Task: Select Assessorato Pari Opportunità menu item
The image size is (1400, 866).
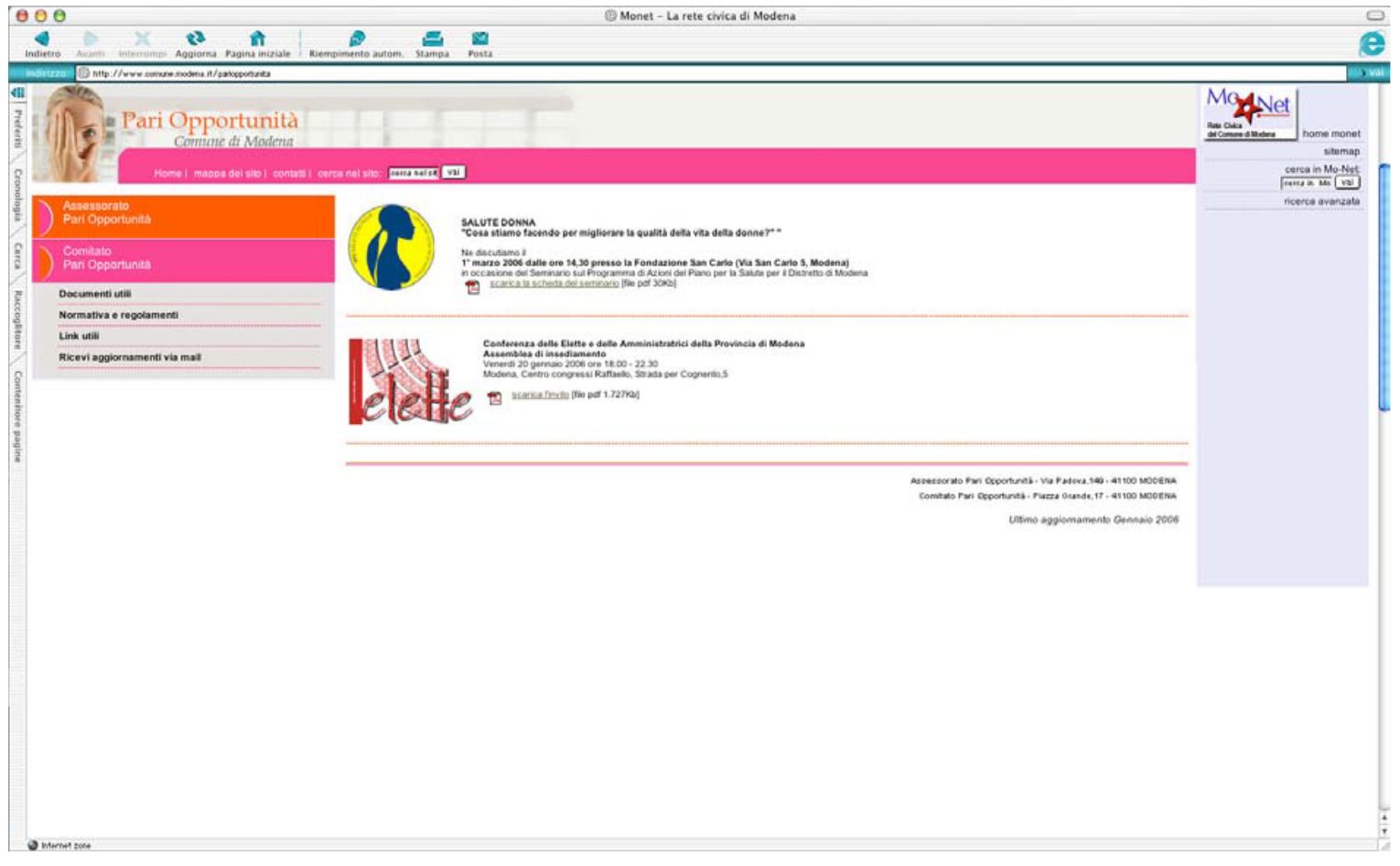Action: [183, 214]
